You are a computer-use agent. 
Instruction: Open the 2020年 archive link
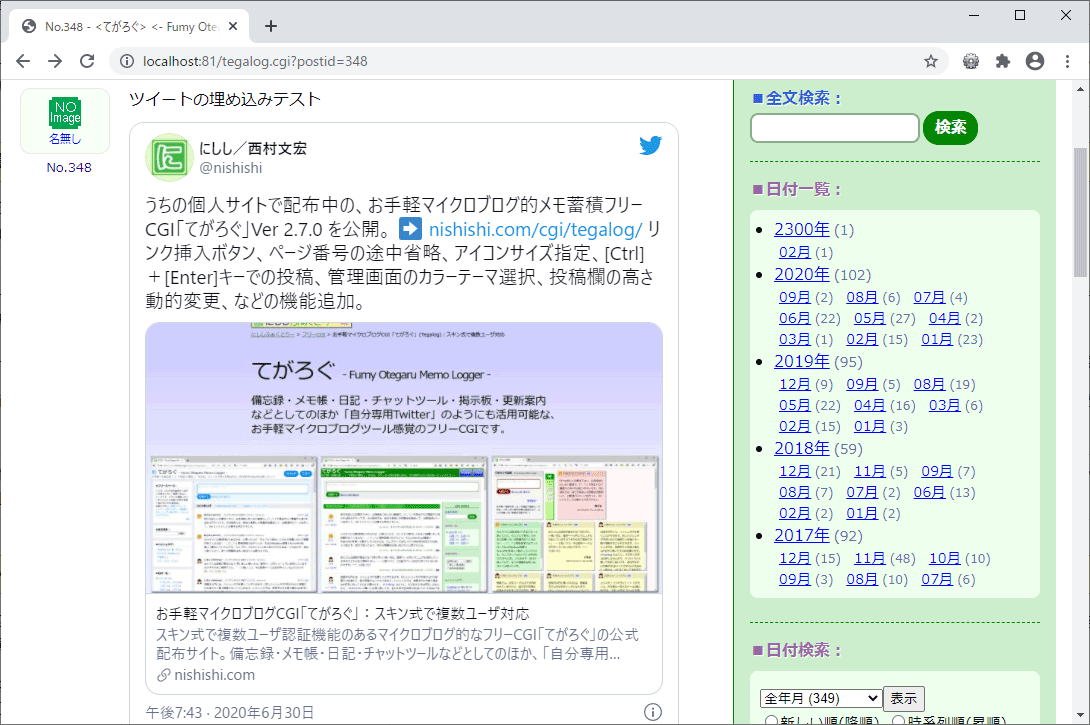click(802, 275)
